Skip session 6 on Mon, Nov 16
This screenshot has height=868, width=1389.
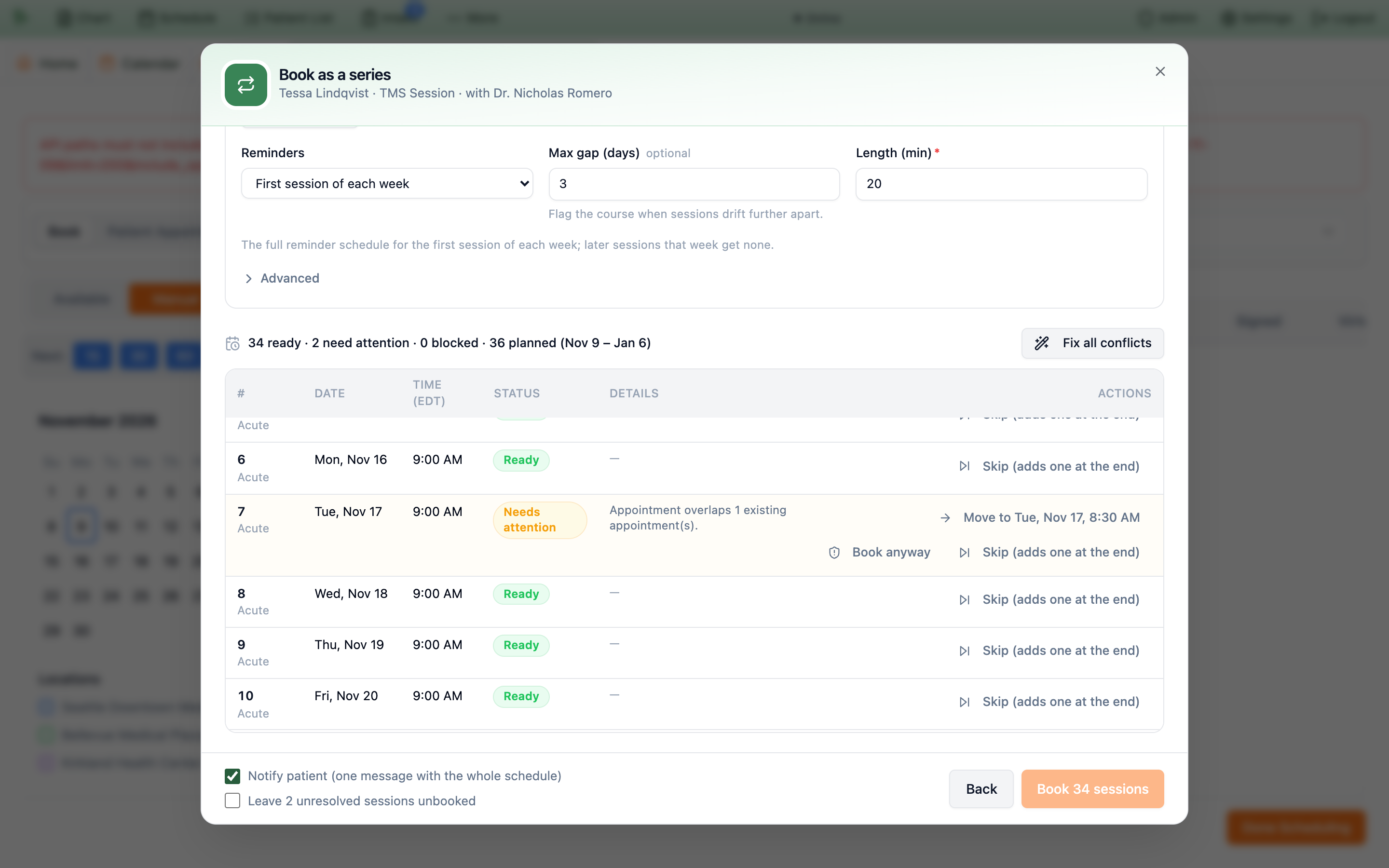[x=1049, y=466]
